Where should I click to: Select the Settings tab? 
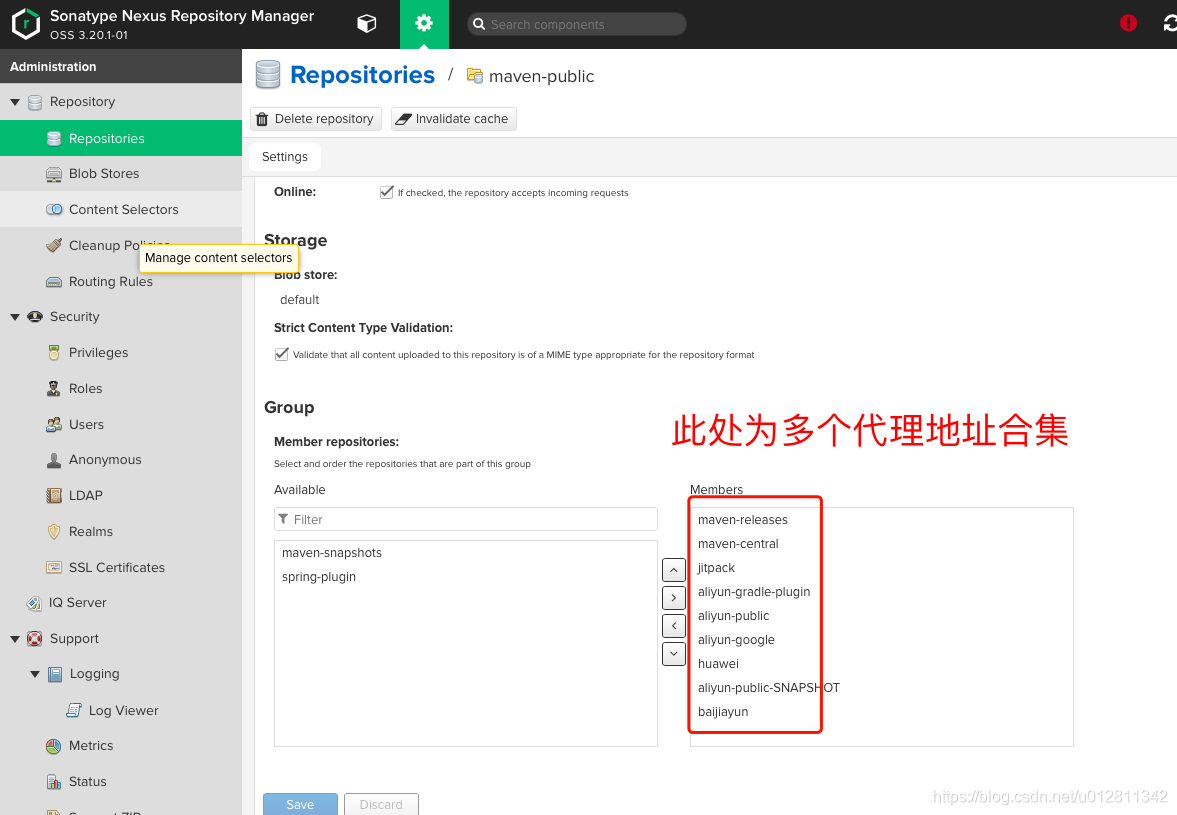point(284,157)
